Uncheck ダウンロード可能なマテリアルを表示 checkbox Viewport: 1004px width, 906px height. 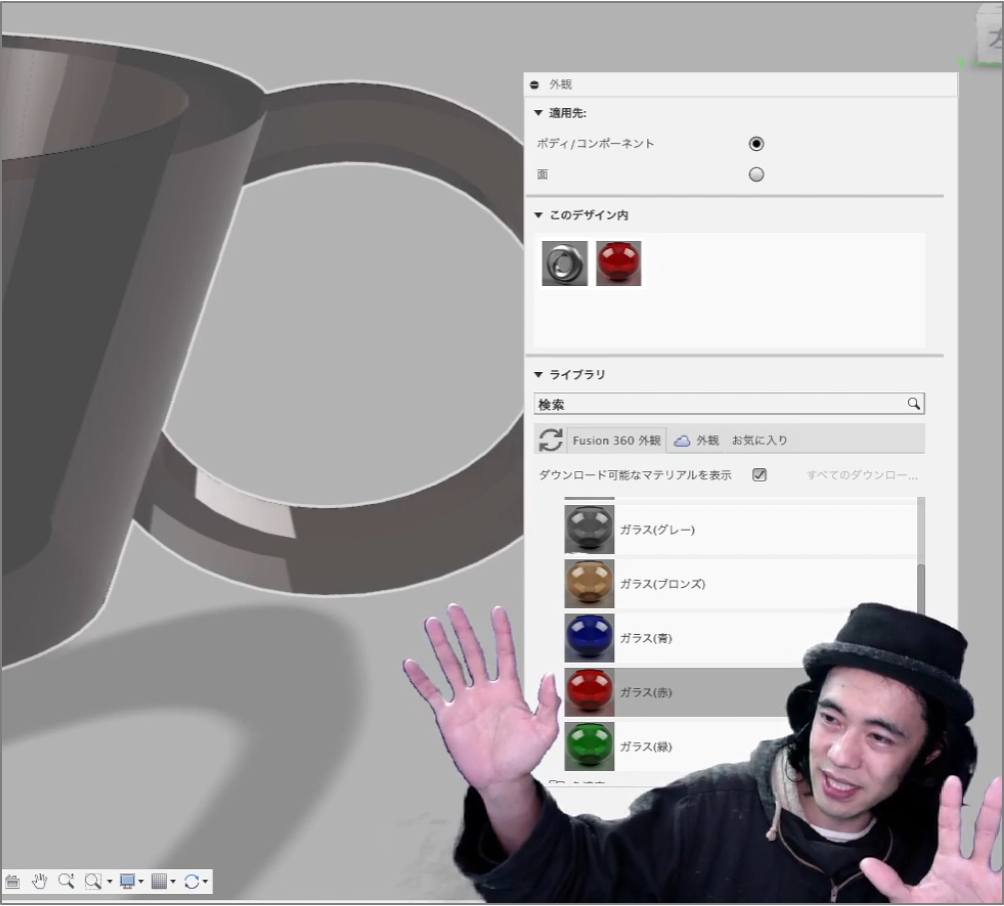[x=759, y=475]
